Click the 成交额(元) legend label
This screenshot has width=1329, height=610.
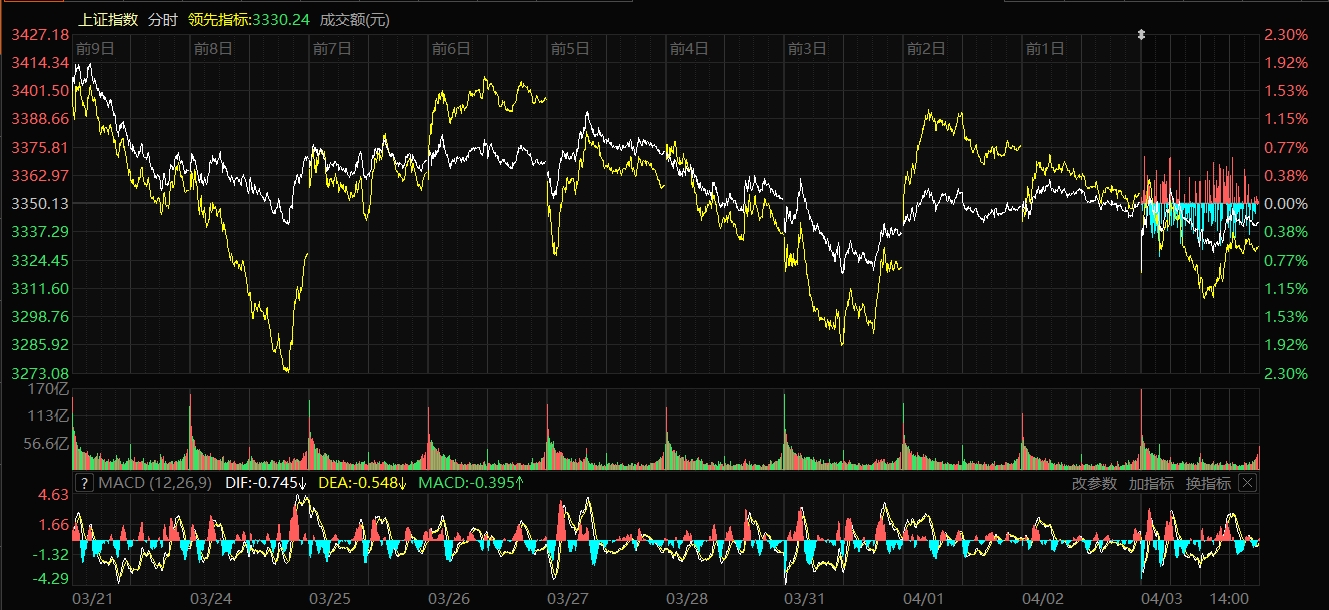coord(355,20)
